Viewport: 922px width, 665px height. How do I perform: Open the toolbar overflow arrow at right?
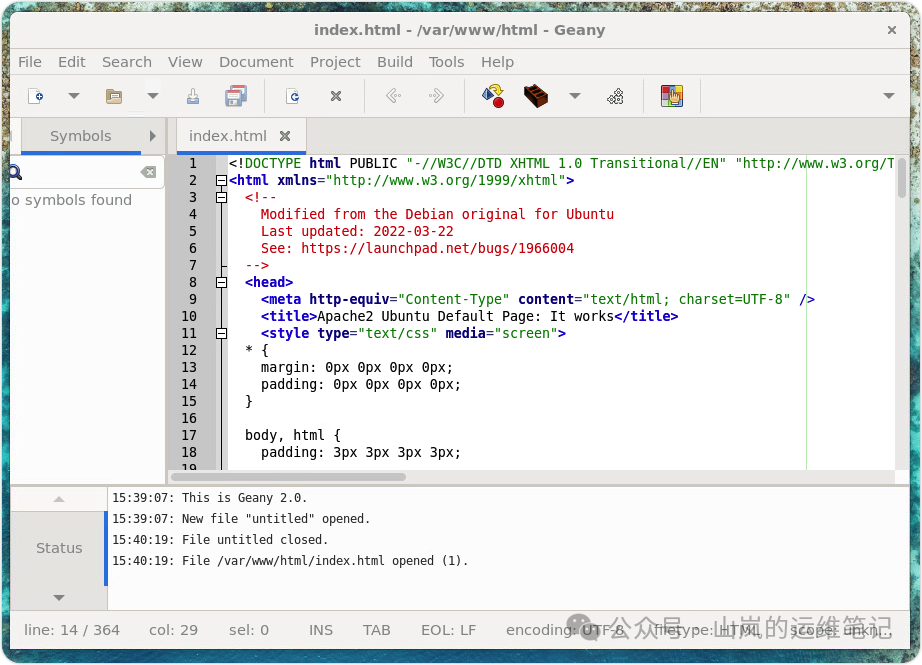tap(888, 96)
